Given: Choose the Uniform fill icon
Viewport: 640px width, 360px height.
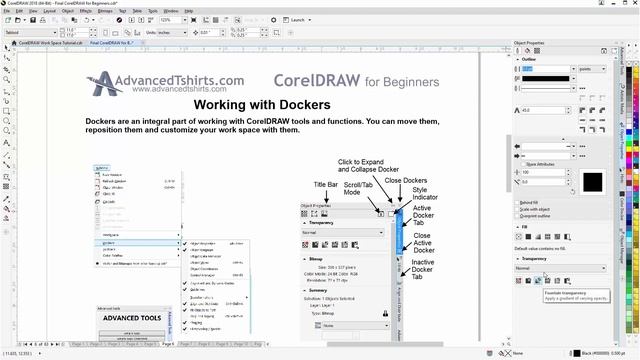Looking at the screenshot, I should 528,237.
